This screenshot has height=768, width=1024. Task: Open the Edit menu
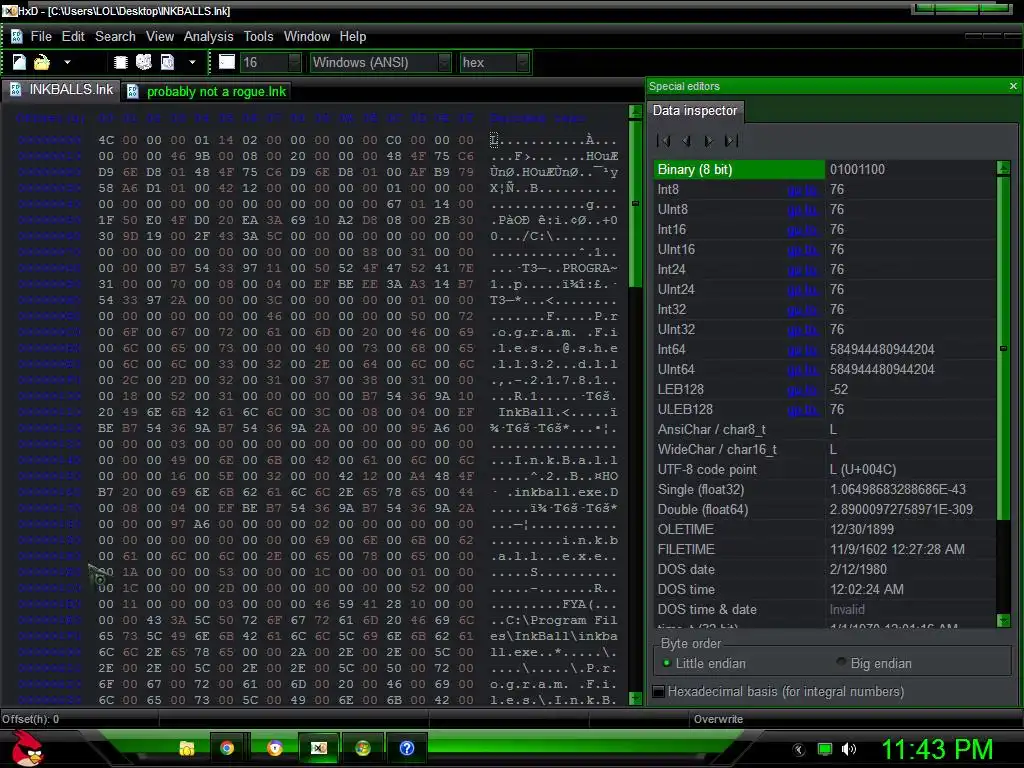coord(73,37)
